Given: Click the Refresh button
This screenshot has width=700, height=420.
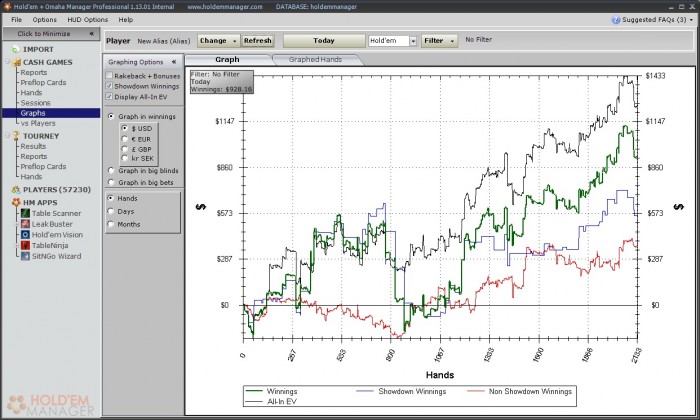Looking at the screenshot, I should 257,41.
